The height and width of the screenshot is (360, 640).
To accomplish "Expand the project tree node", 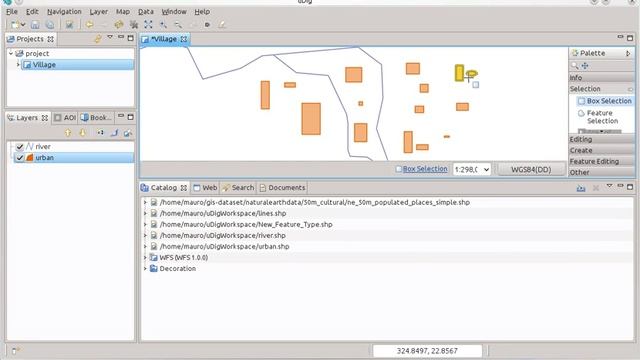I will pyautogui.click(x=11, y=53).
